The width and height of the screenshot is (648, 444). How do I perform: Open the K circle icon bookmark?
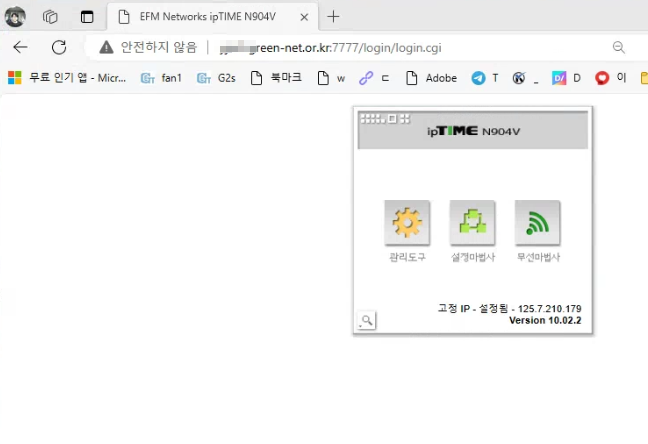(x=525, y=78)
